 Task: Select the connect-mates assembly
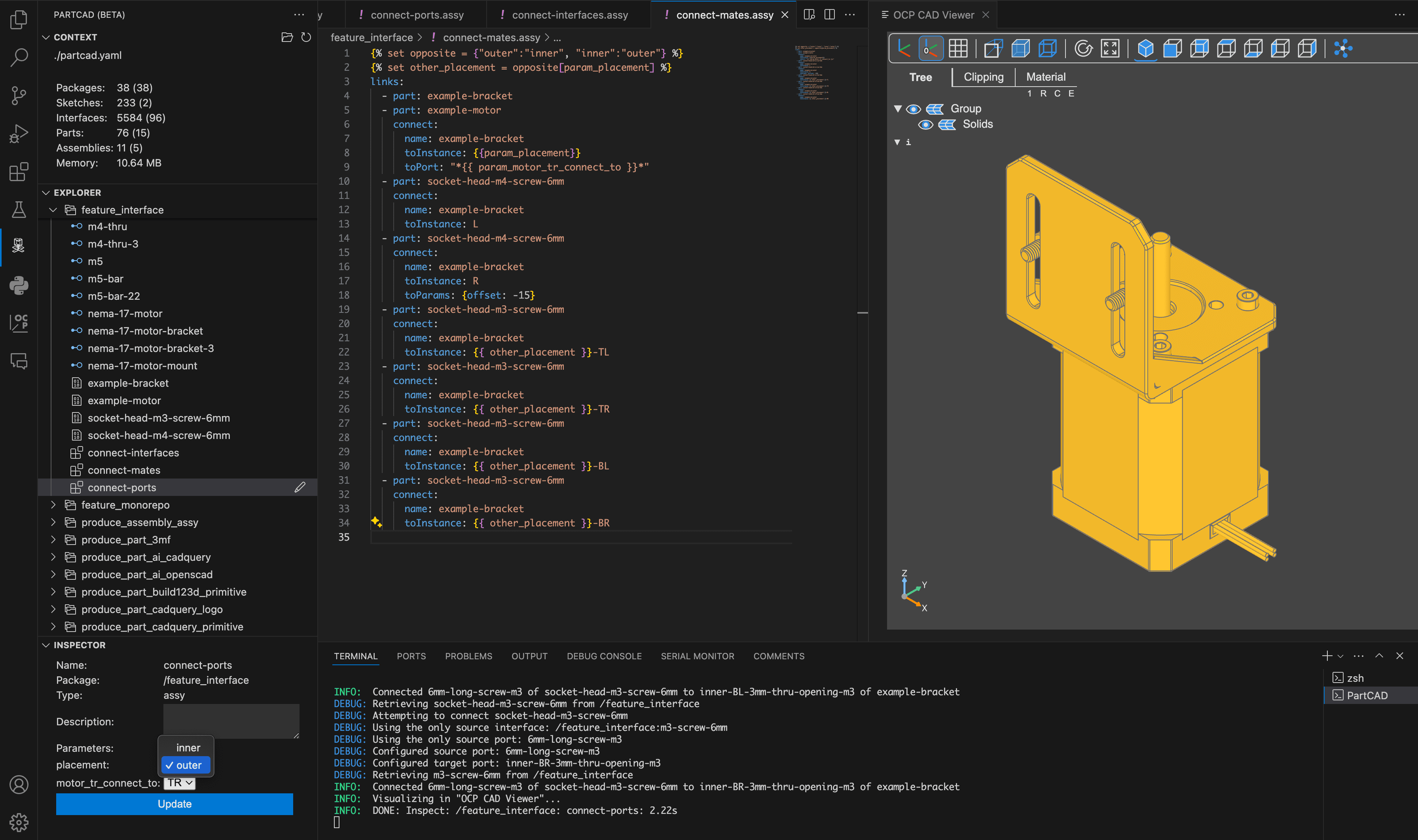coord(124,470)
